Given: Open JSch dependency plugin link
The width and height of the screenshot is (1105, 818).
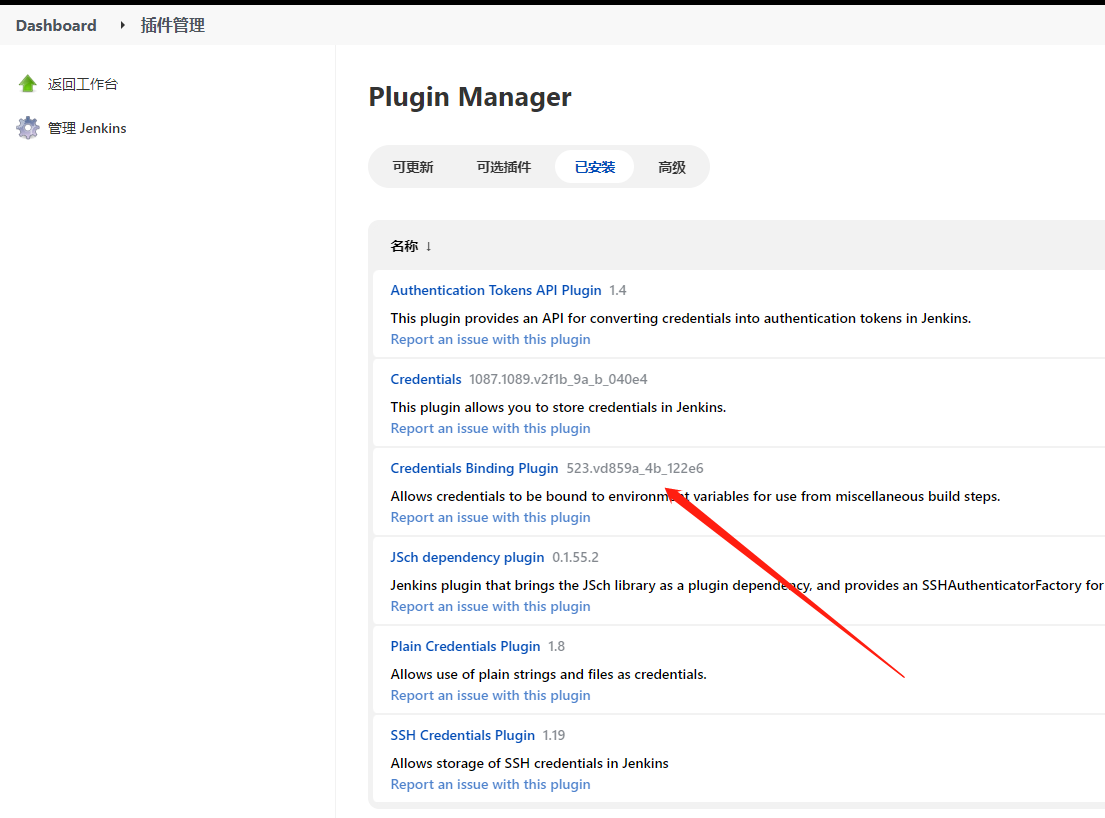Looking at the screenshot, I should point(467,557).
